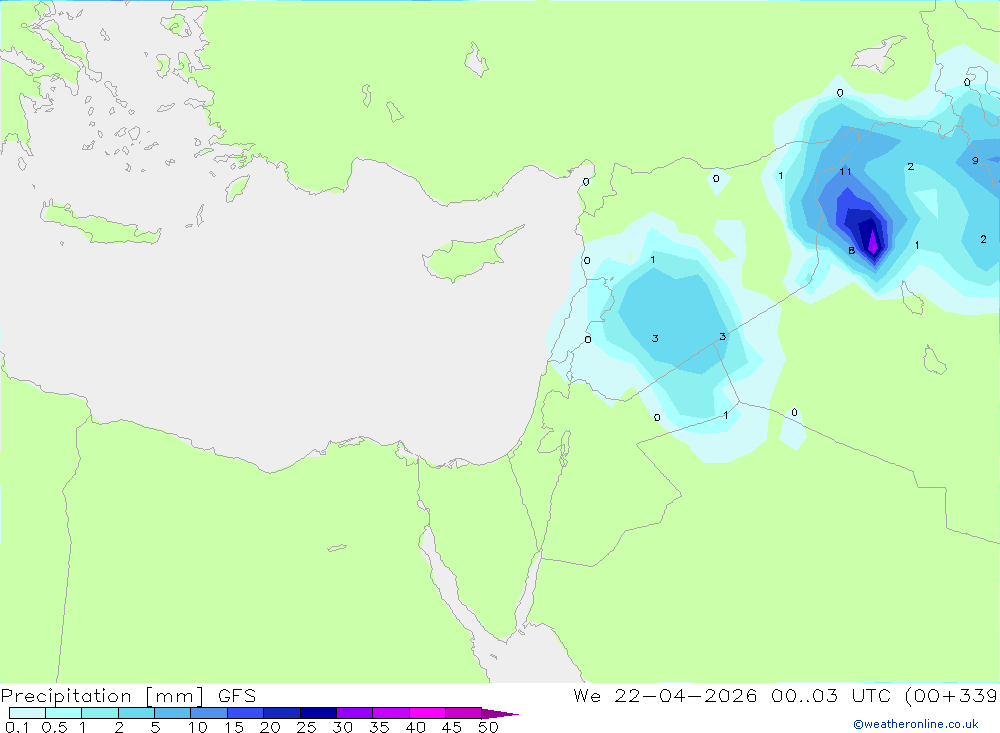Screen dimensions: 1000x733
Task: Click the legend label '30'
Action: tap(342, 727)
